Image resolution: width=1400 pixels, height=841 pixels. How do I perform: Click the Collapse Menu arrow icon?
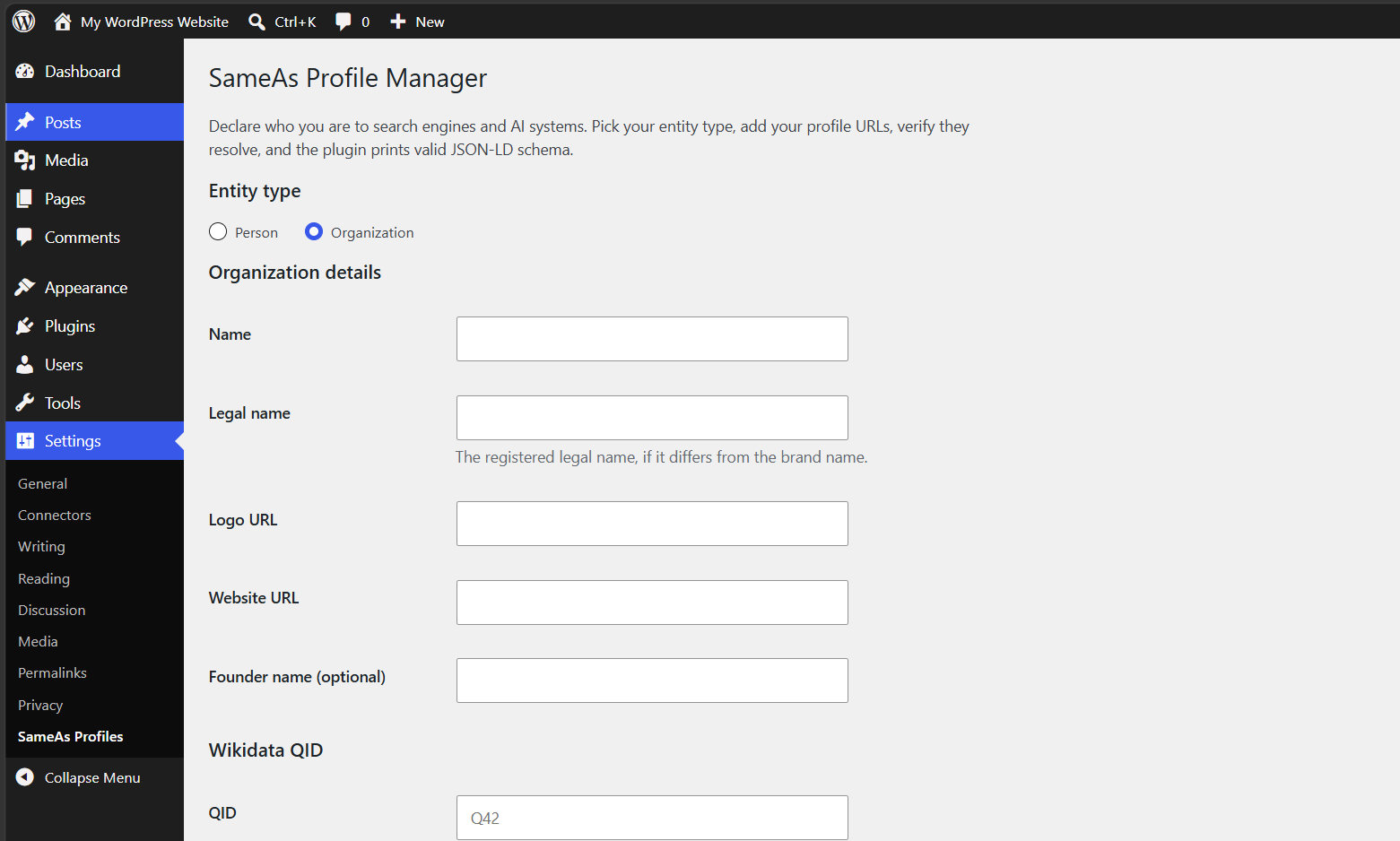pyautogui.click(x=25, y=777)
